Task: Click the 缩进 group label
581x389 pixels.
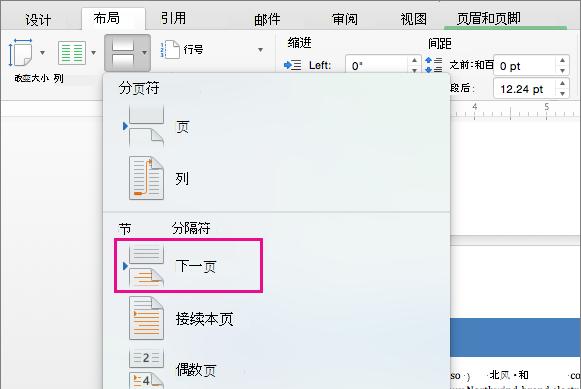Action: click(299, 43)
